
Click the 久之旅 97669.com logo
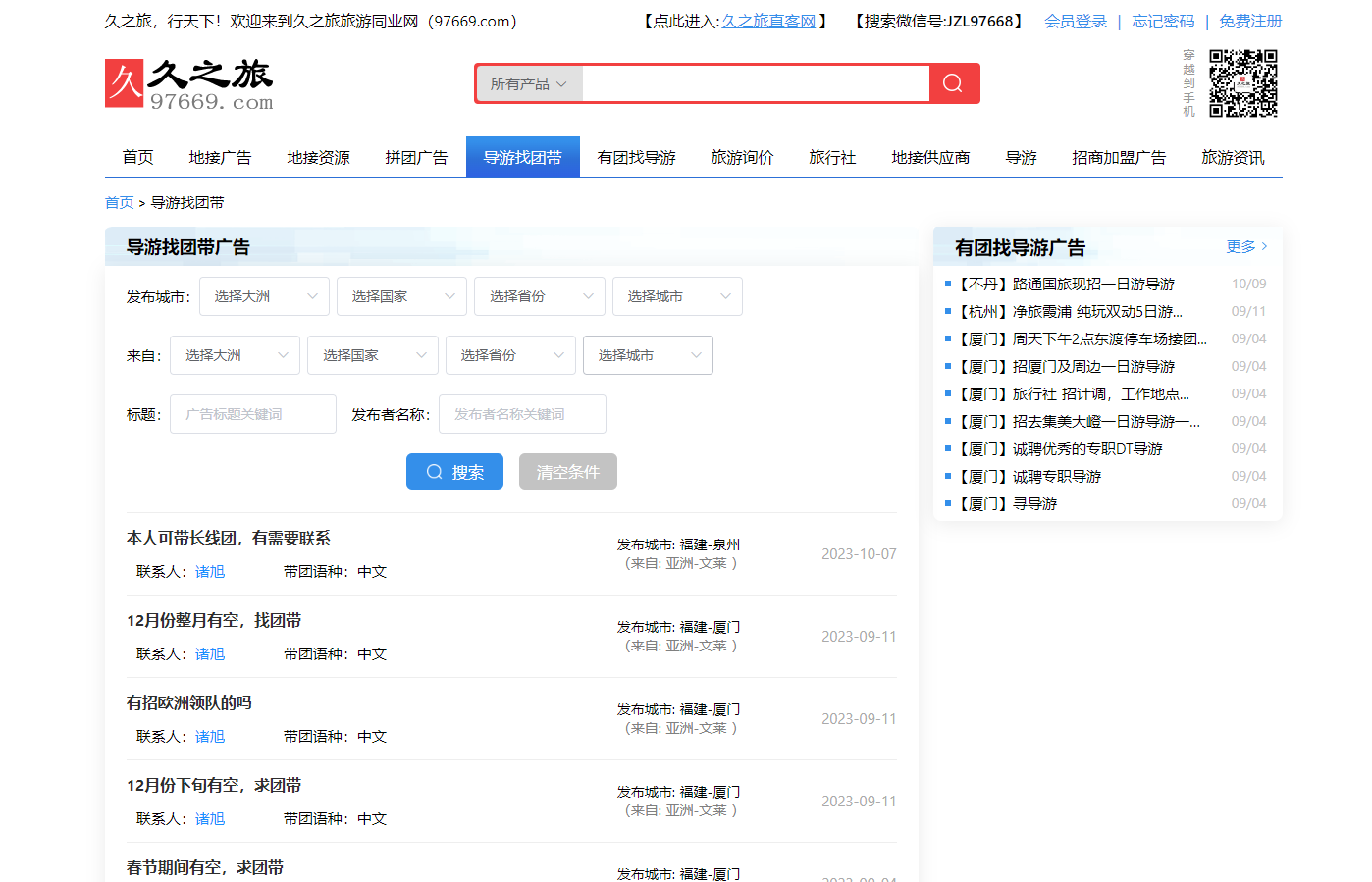(x=189, y=83)
